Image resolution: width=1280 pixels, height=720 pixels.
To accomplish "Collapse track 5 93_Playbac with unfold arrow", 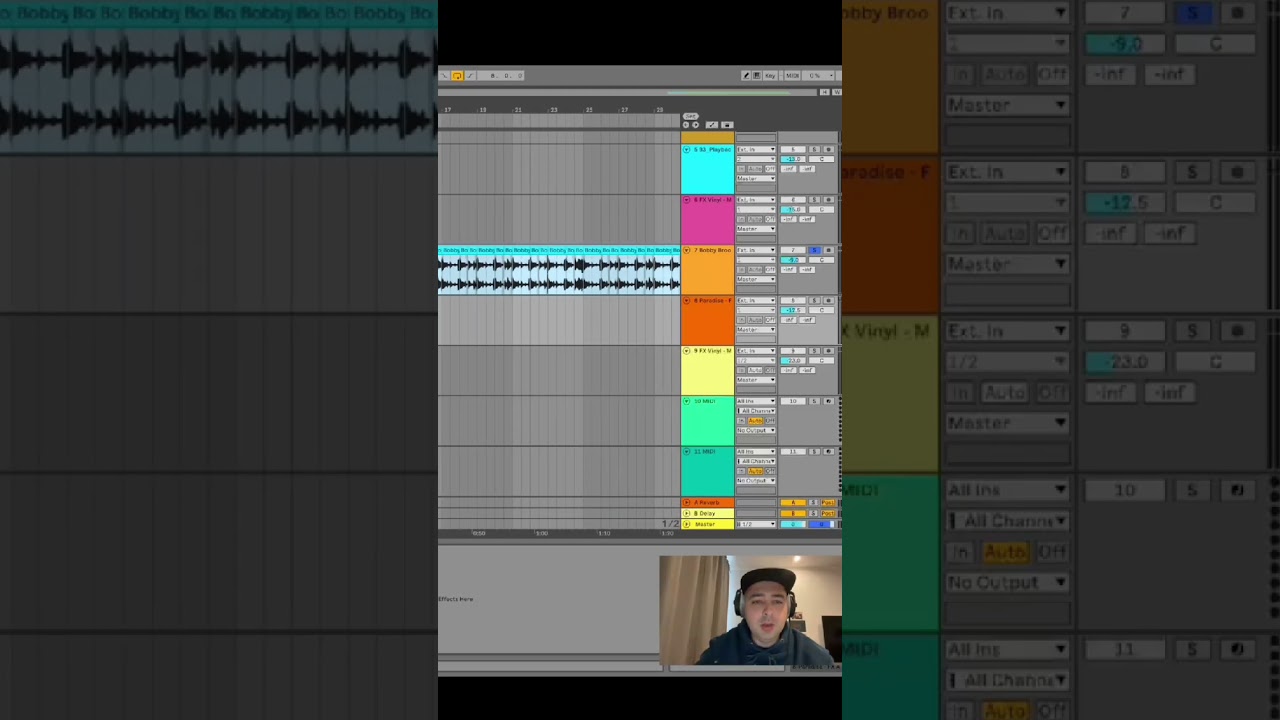I will 687,149.
